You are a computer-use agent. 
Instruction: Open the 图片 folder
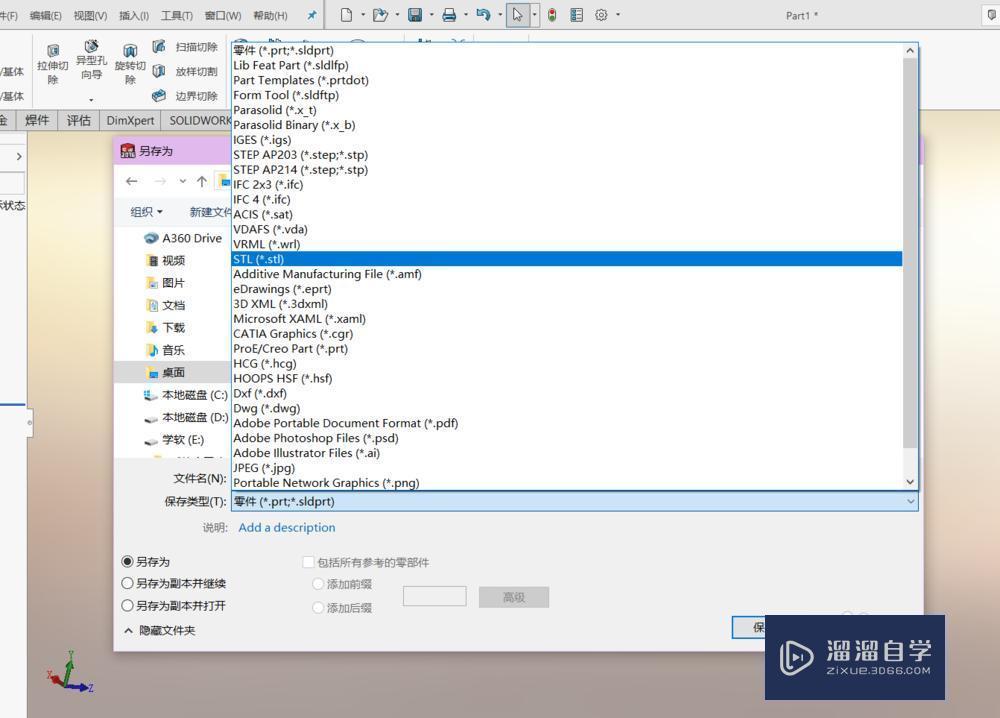click(166, 282)
